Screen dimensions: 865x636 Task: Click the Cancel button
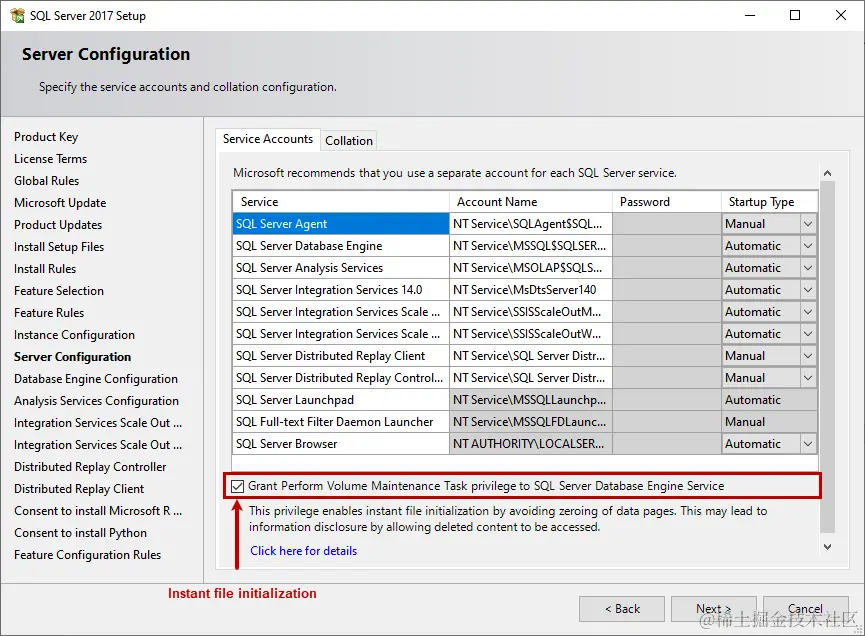[805, 609]
